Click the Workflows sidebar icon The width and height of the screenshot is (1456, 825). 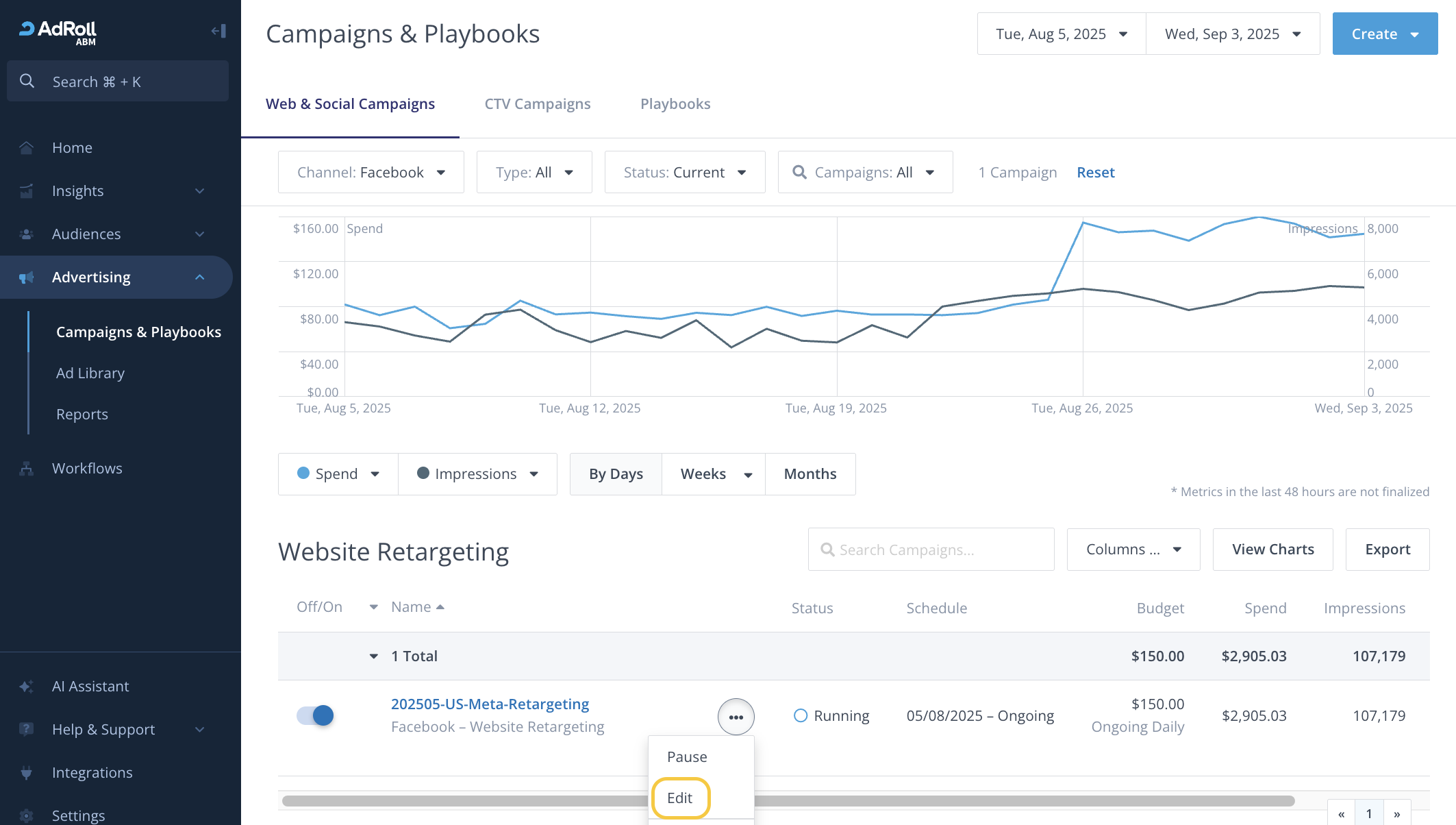point(27,469)
